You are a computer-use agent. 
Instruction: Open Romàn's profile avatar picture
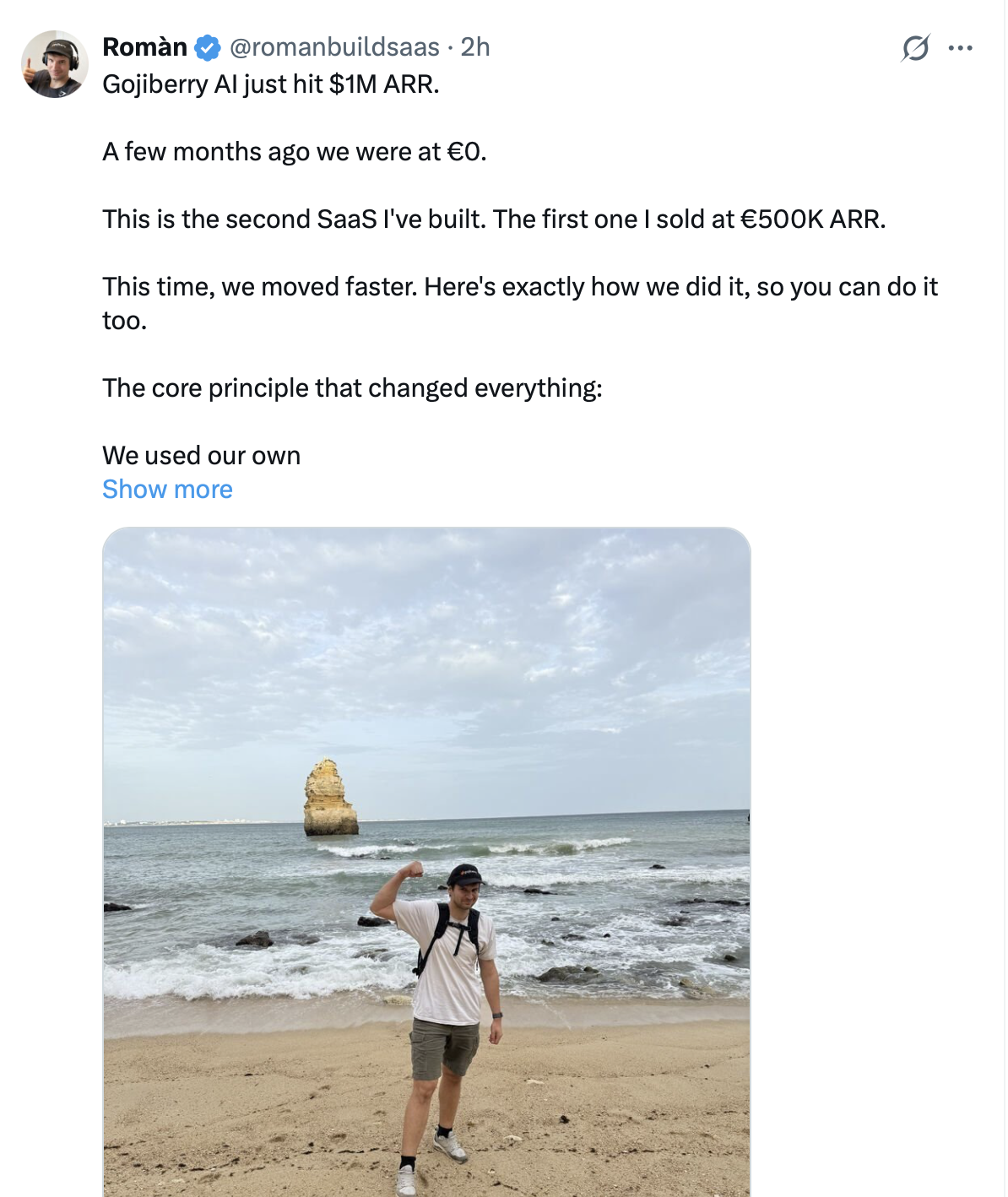[x=55, y=64]
